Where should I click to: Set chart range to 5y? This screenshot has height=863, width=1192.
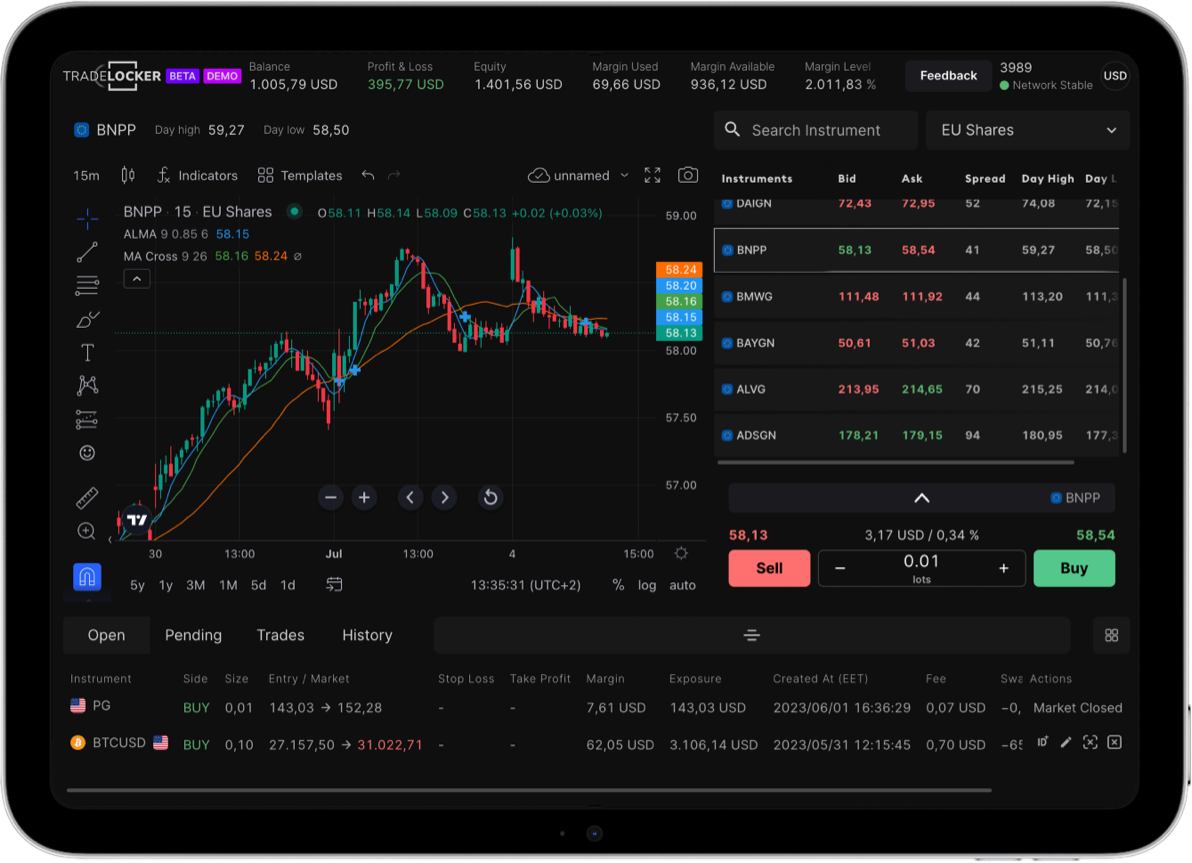click(138, 585)
